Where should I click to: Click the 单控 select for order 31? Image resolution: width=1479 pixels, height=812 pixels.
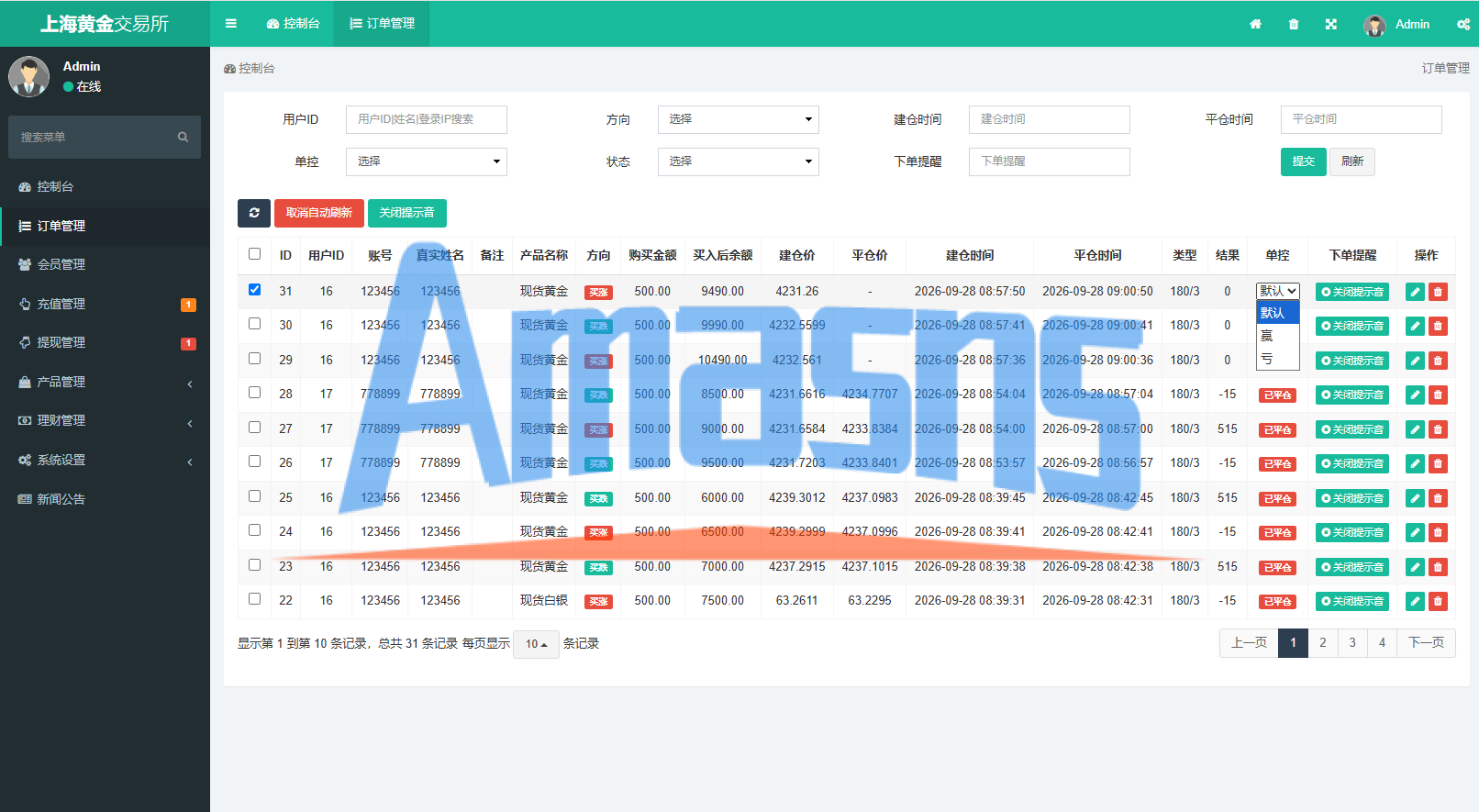pyautogui.click(x=1277, y=291)
